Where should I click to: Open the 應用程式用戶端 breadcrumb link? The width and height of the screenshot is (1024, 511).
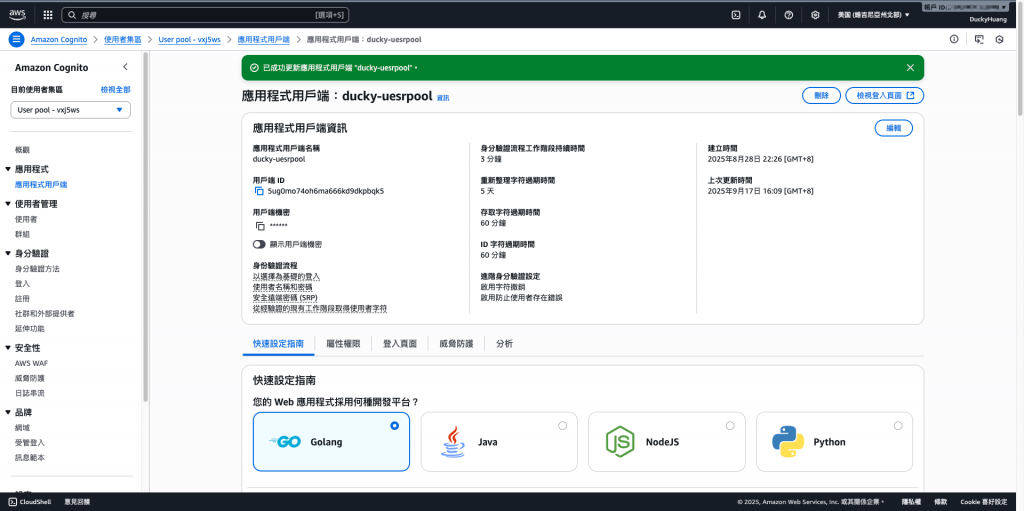click(x=264, y=39)
